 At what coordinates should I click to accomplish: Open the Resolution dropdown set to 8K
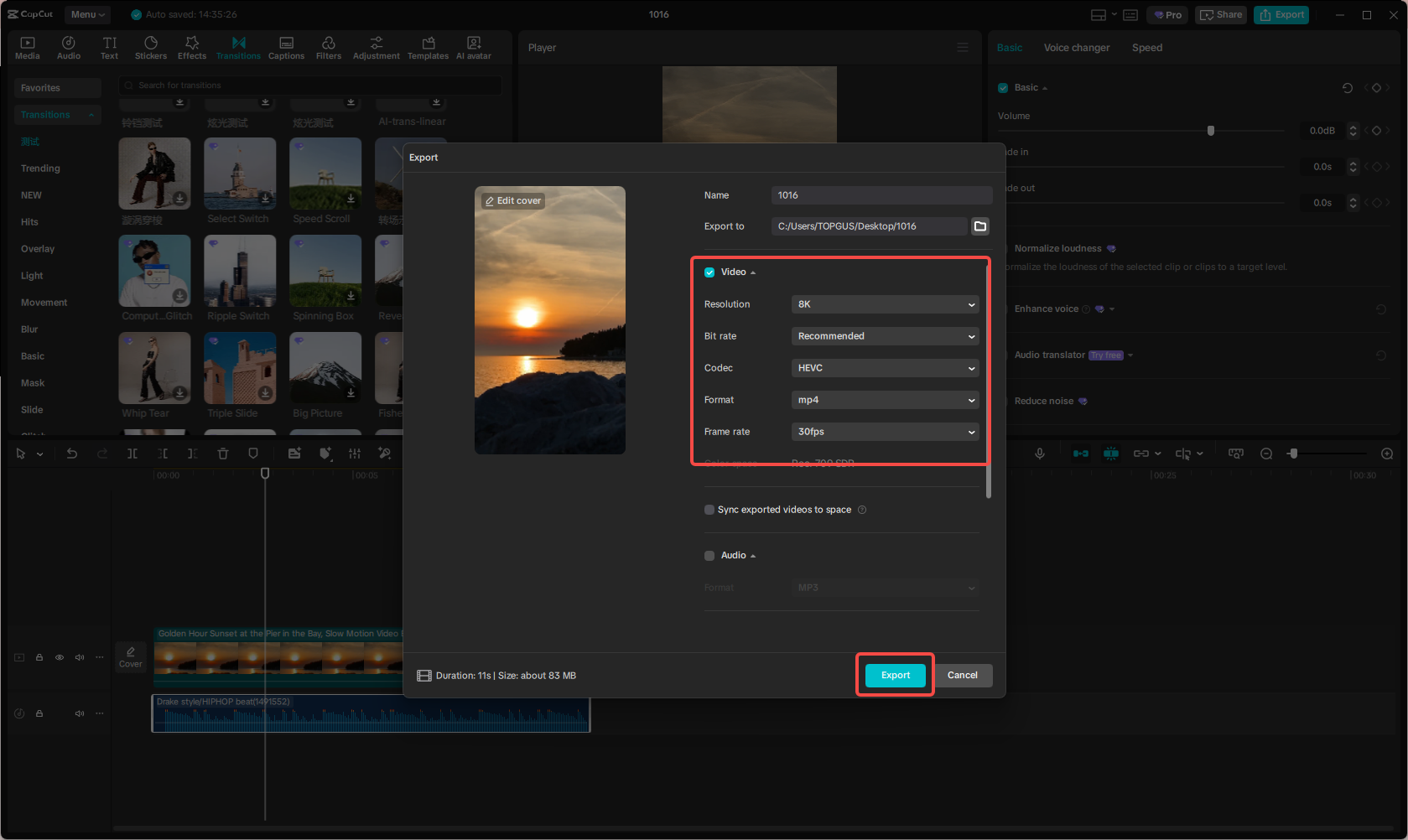[x=885, y=303]
